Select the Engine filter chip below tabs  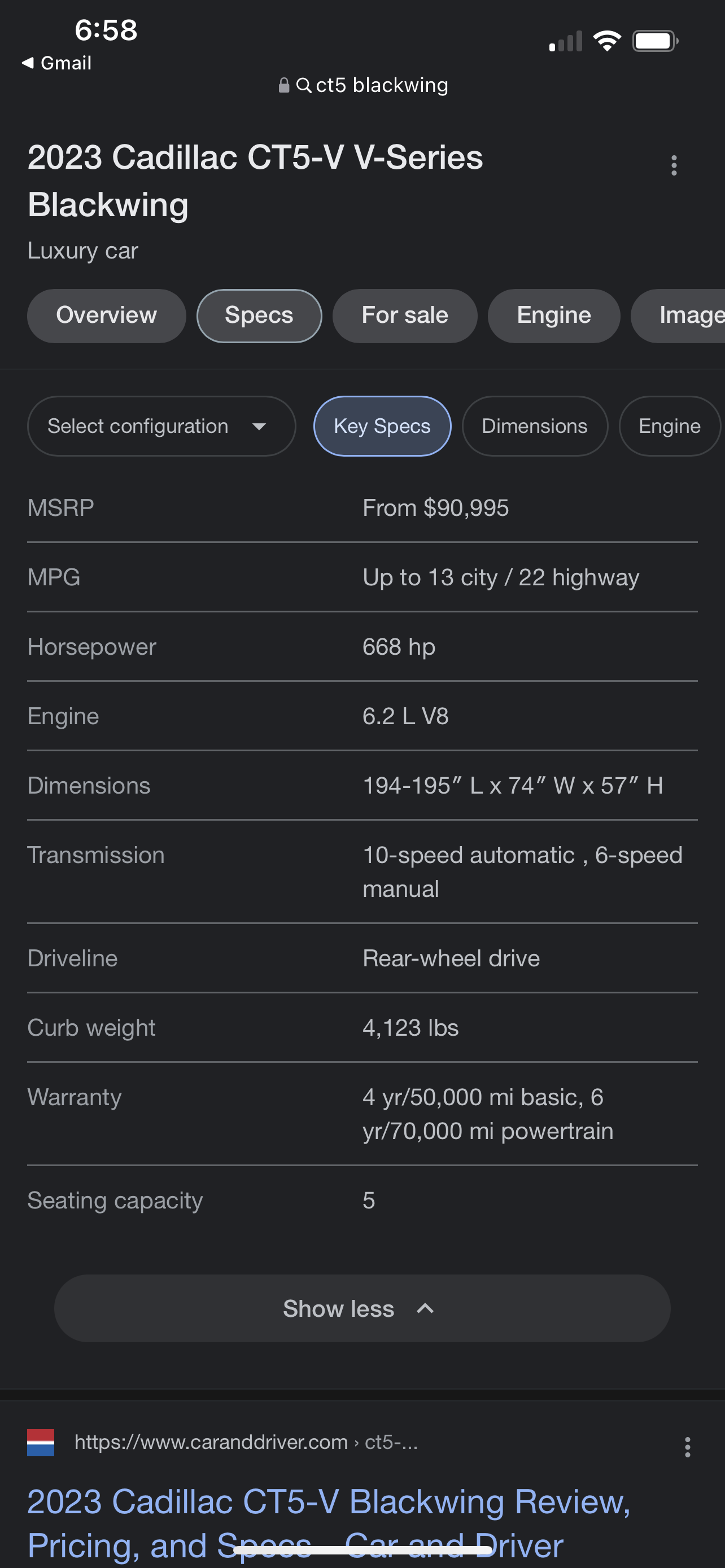(x=669, y=426)
